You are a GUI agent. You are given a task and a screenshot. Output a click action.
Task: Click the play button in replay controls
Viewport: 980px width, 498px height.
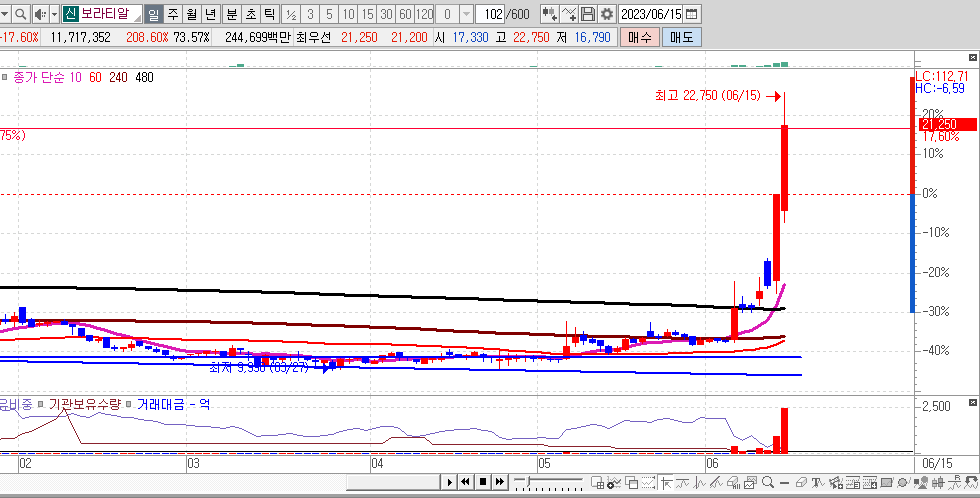(449, 482)
